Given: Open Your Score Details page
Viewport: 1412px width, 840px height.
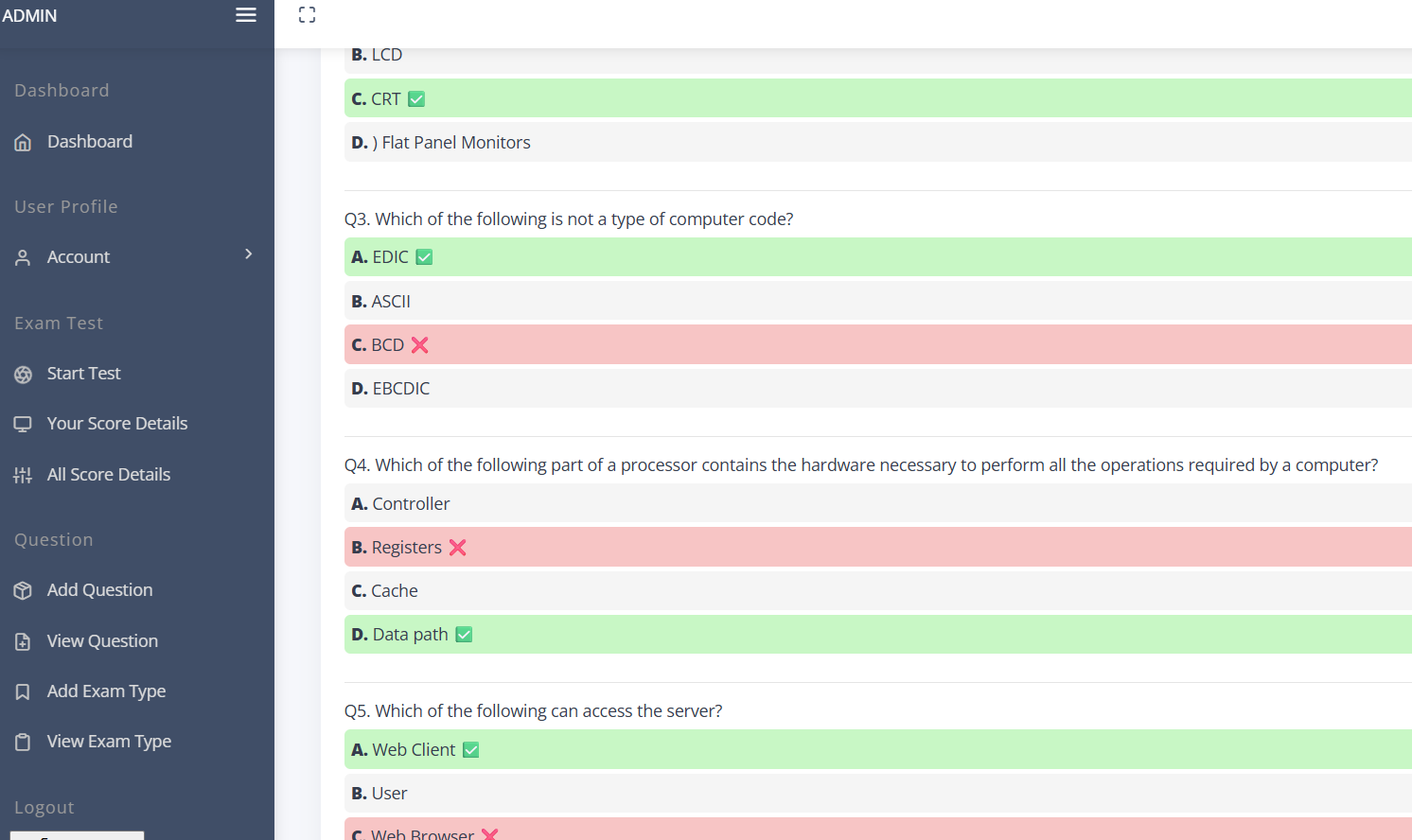Looking at the screenshot, I should (x=117, y=424).
